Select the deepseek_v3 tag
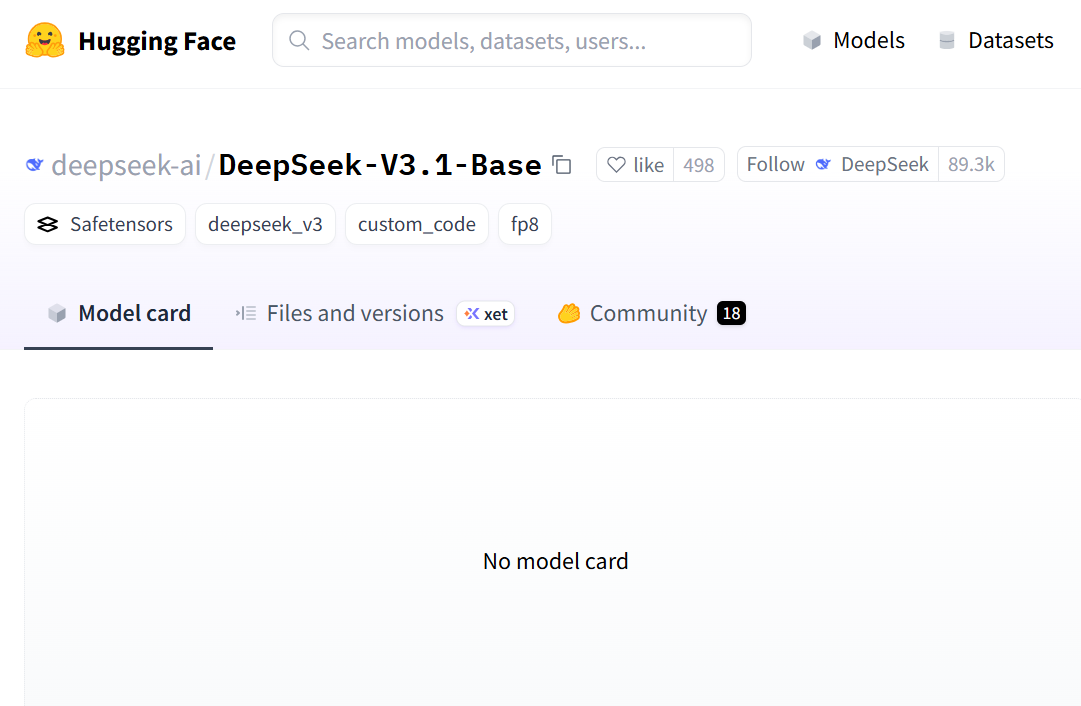The height and width of the screenshot is (706, 1081). (265, 224)
